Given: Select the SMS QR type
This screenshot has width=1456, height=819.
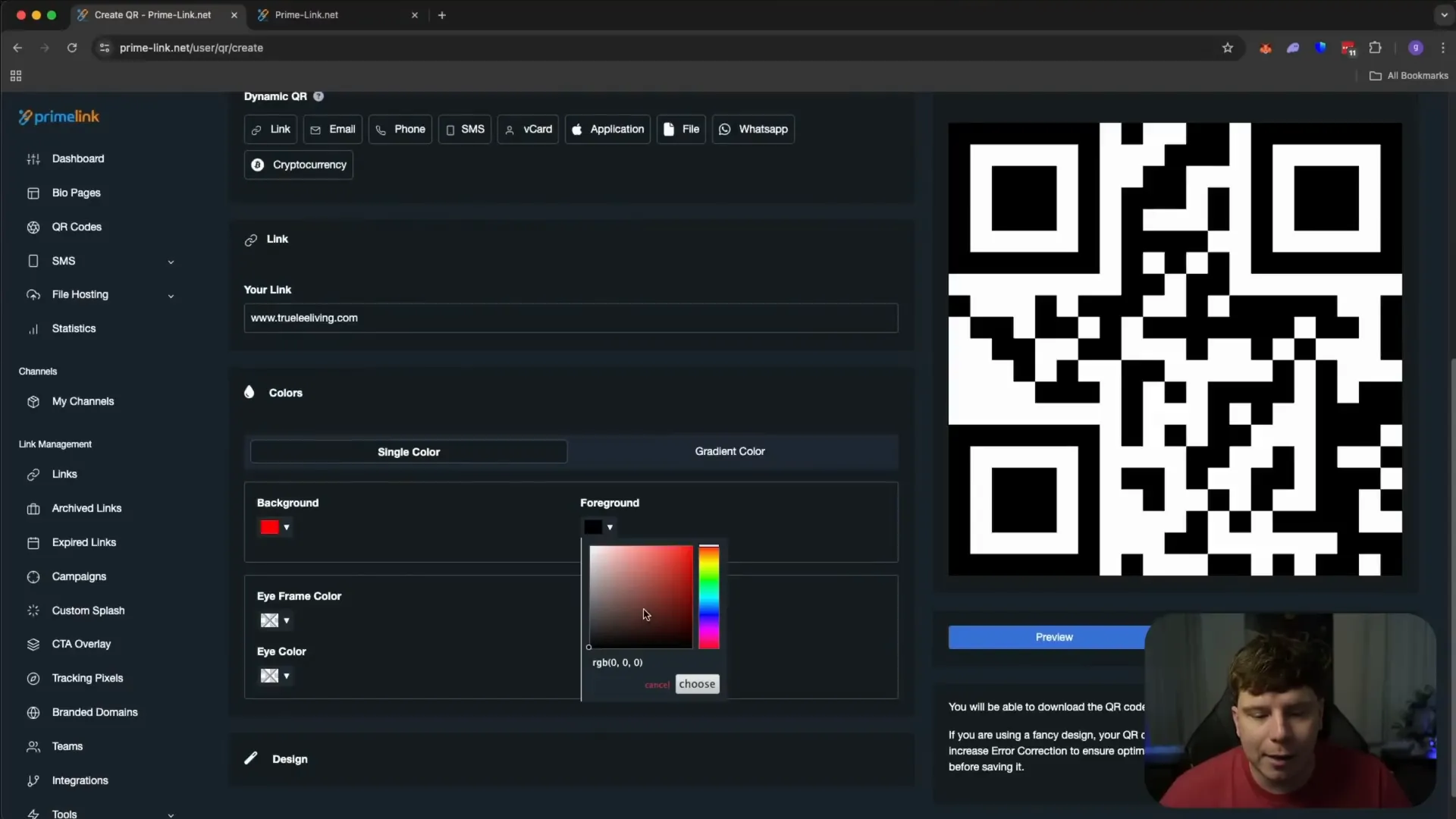Looking at the screenshot, I should tap(465, 130).
